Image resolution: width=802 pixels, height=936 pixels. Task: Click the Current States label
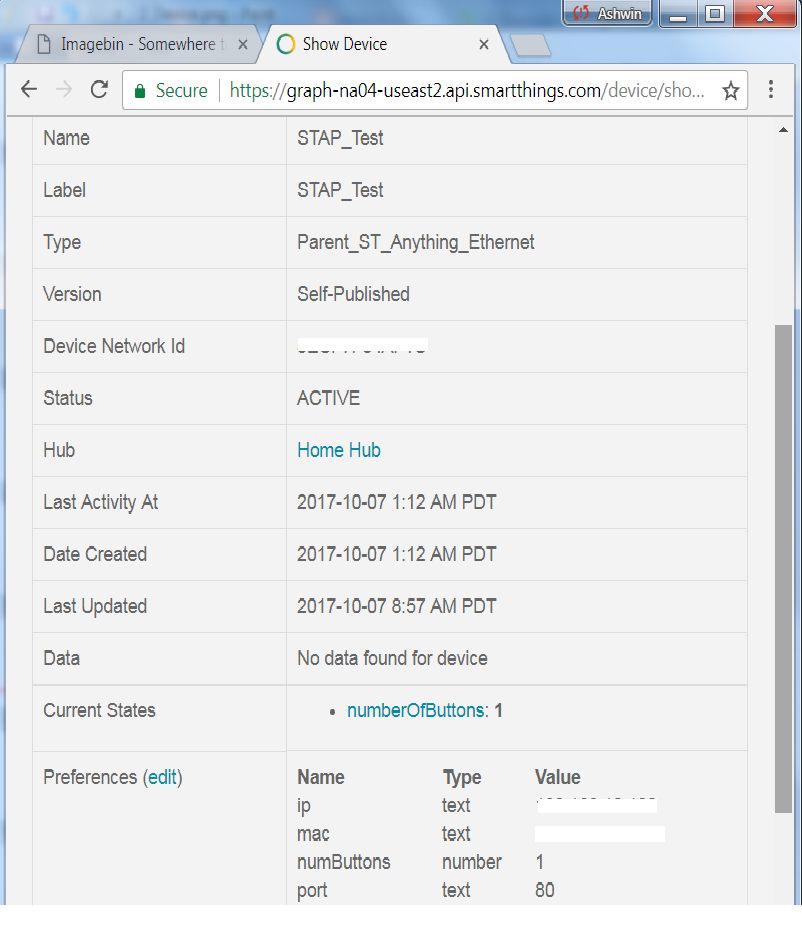coord(99,710)
